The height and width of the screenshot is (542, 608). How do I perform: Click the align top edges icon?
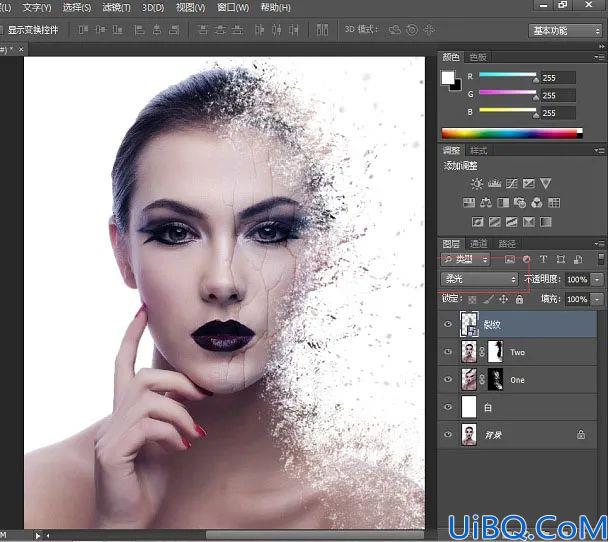point(83,30)
